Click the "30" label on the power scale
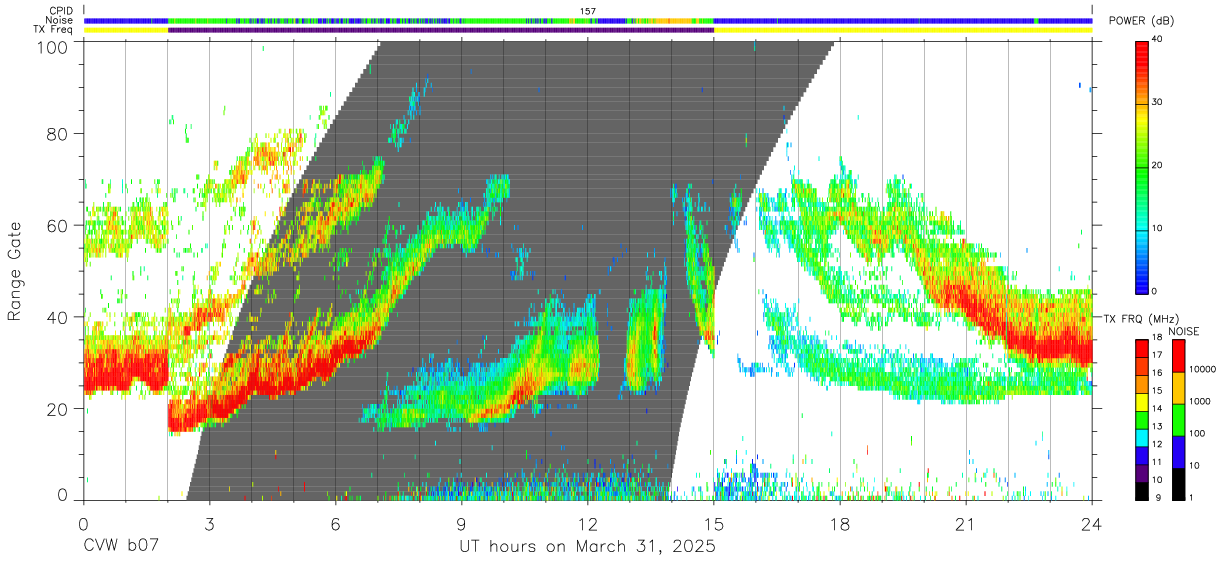Screen dimensions: 1228x567 click(x=1158, y=103)
